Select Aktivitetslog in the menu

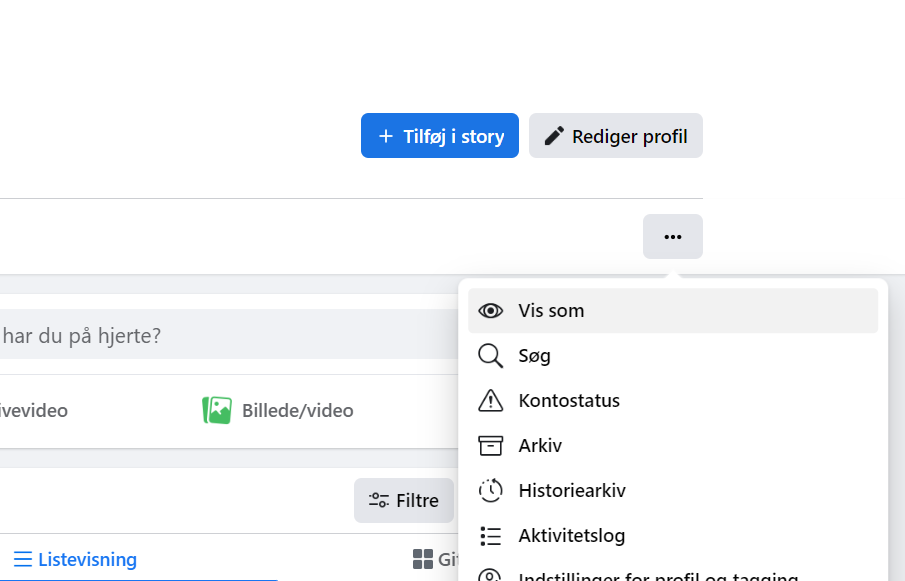click(x=571, y=535)
